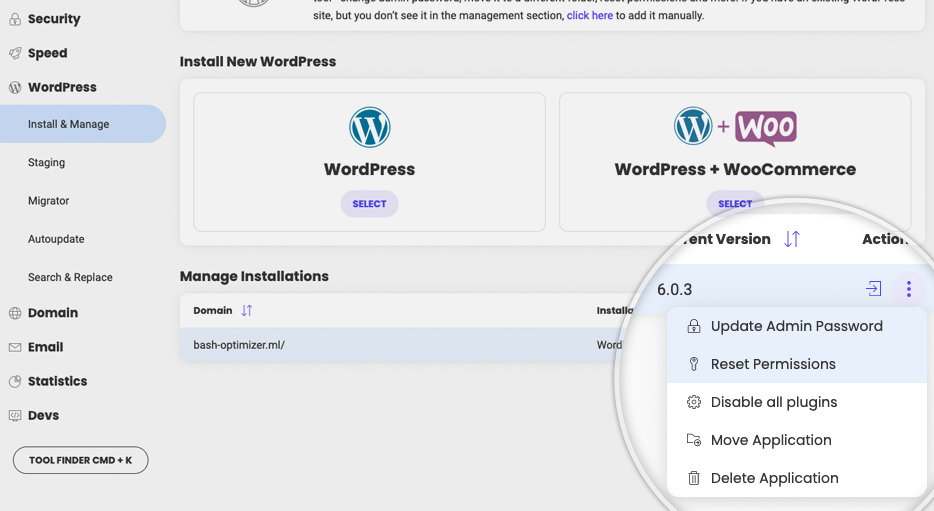Click the WordPress sidebar logo icon
This screenshot has width=934, height=511.
(x=15, y=88)
